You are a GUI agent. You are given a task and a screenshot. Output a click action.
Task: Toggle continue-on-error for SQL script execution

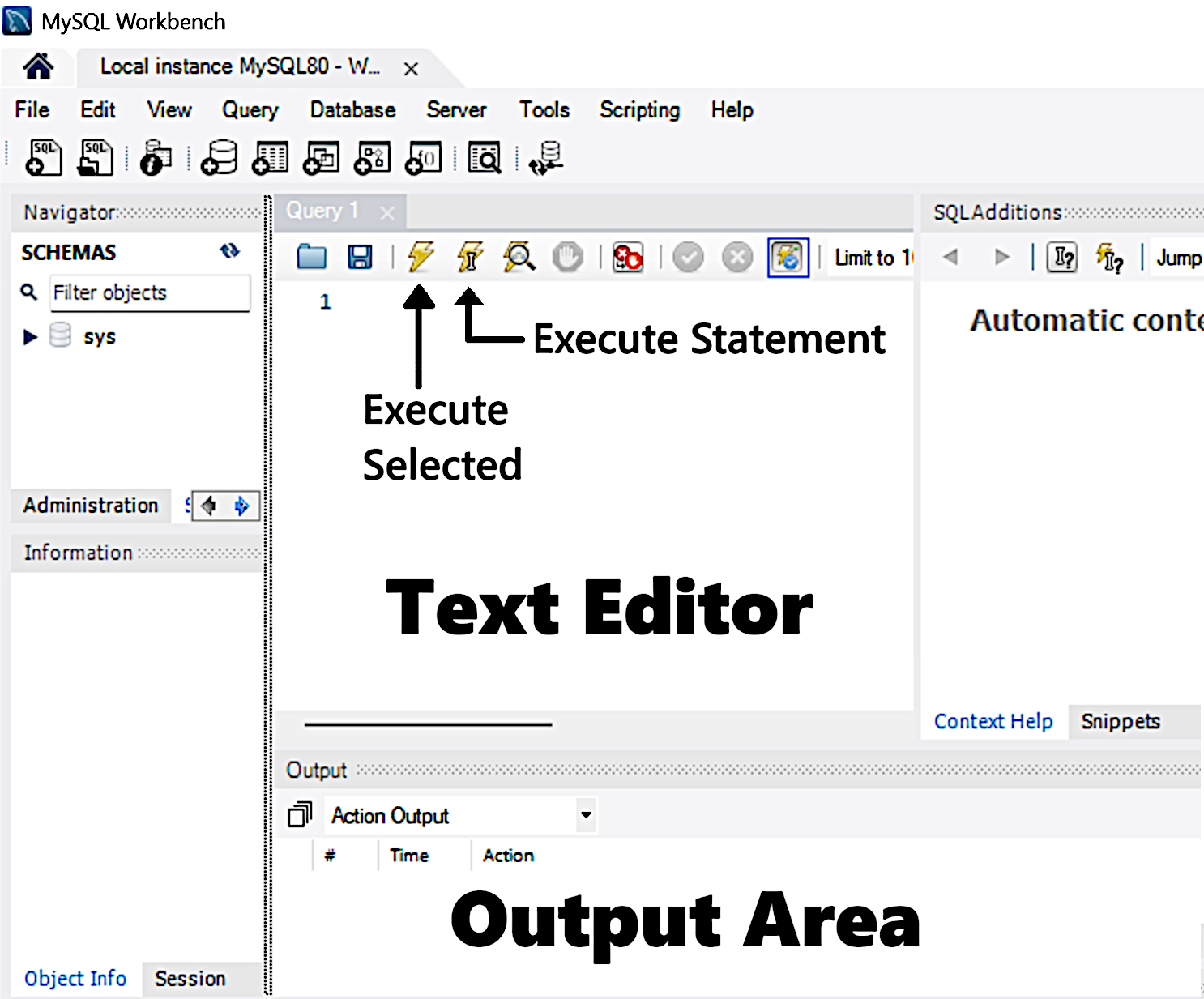(628, 257)
